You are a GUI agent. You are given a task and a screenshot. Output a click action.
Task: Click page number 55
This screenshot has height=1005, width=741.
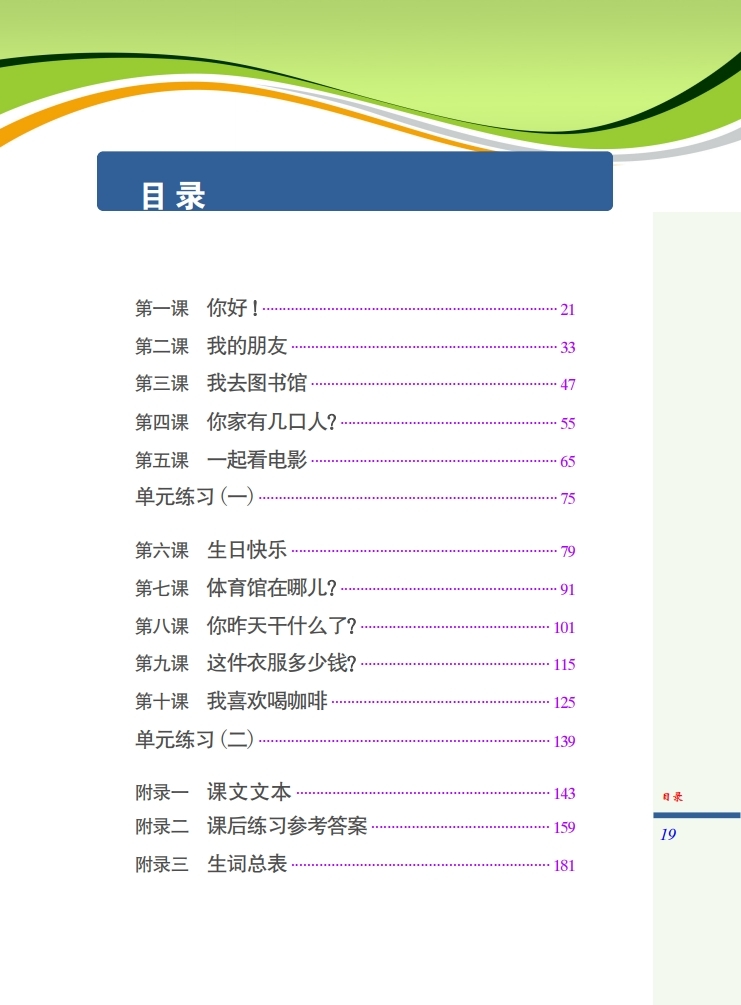(x=567, y=424)
